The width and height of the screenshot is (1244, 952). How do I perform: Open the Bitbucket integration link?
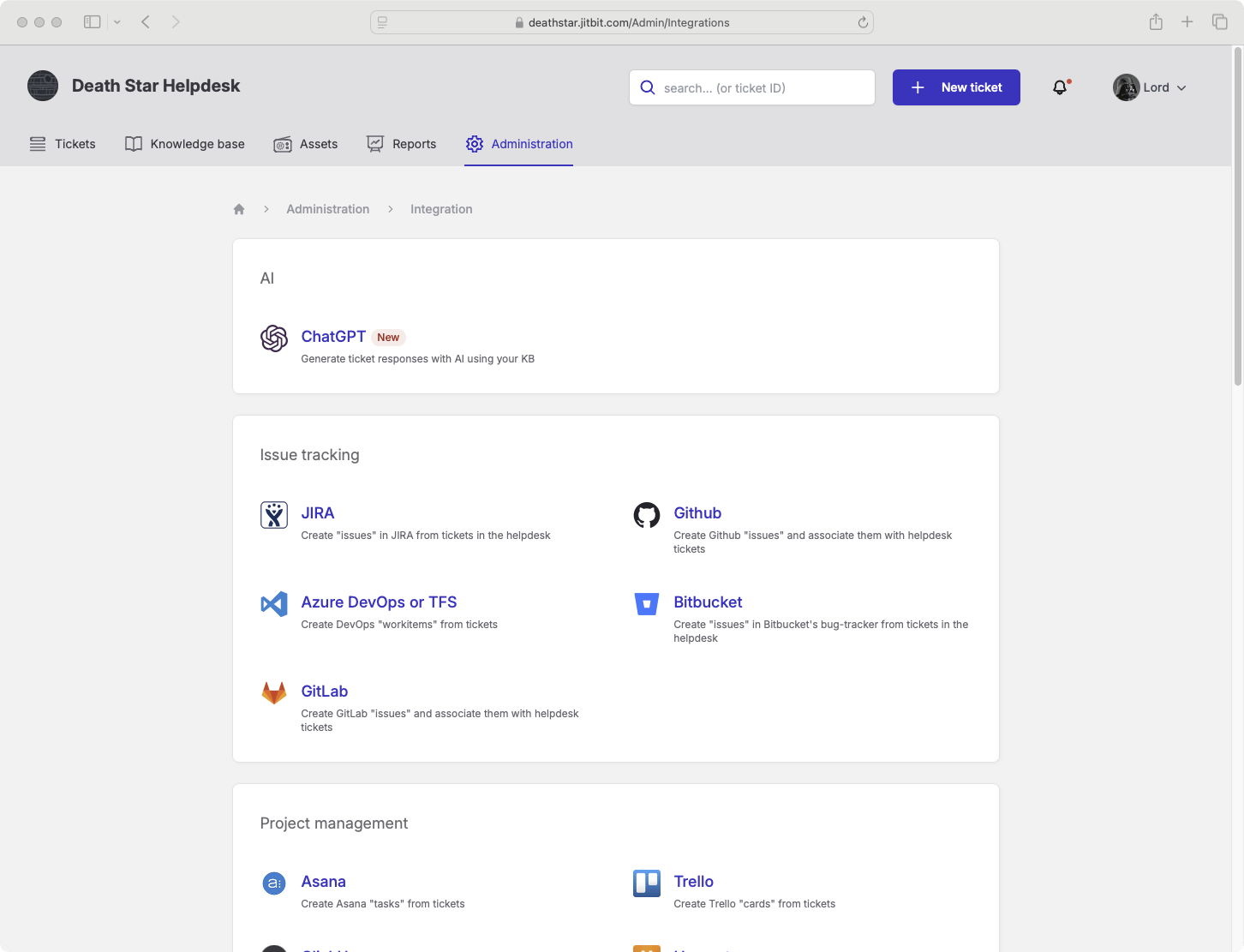pyautogui.click(x=708, y=602)
